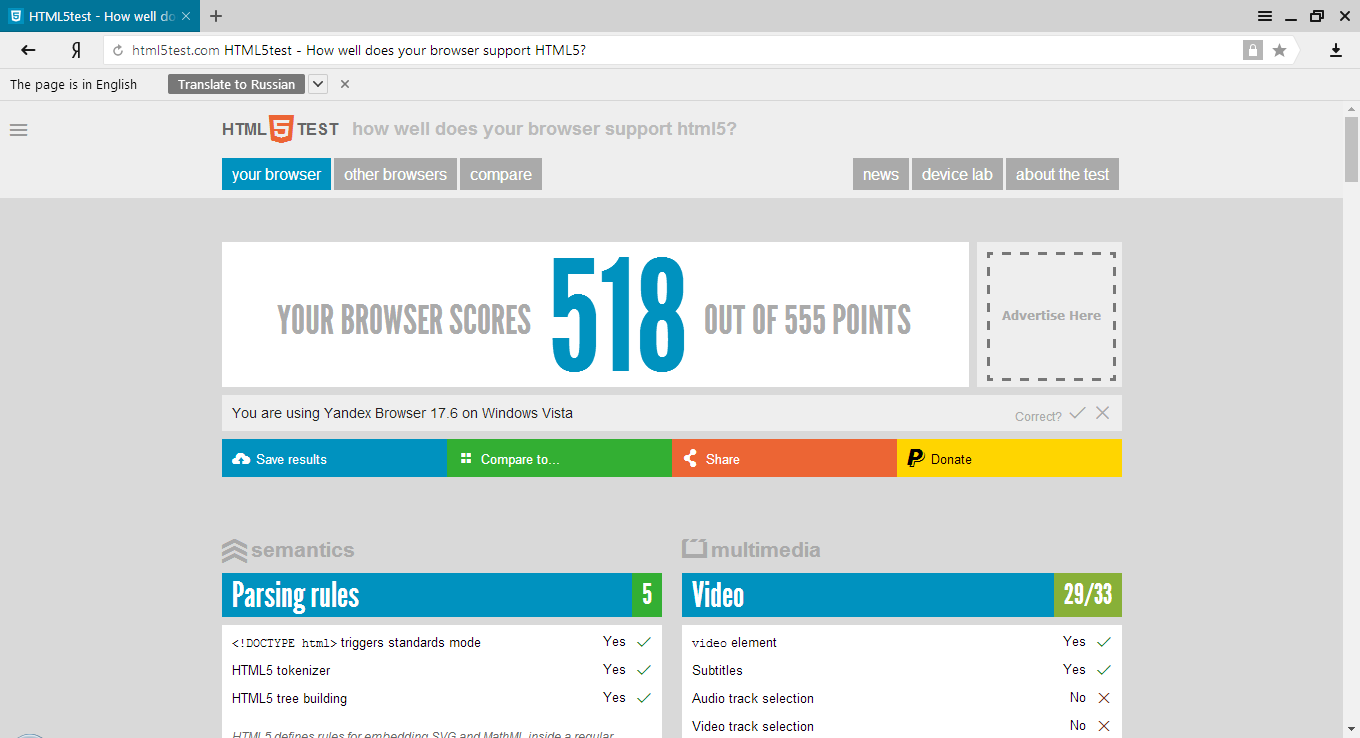Click Translate to Russian
The image size is (1360, 738).
[236, 84]
